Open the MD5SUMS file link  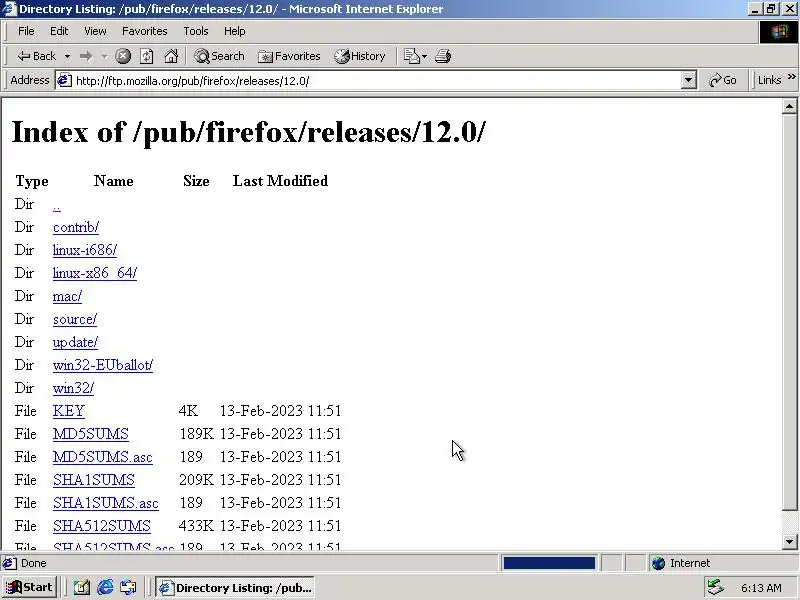tap(91, 434)
